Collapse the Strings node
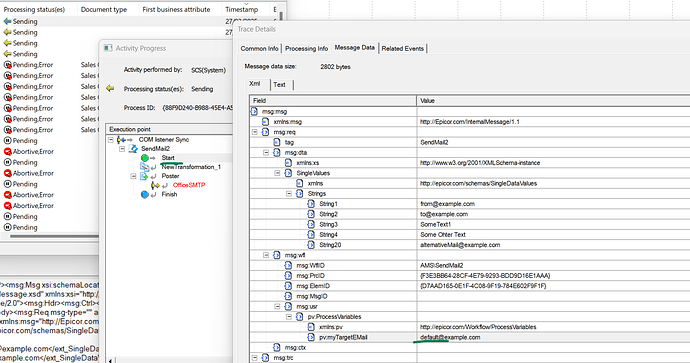Viewport: 690px width, 363px height. click(x=289, y=194)
